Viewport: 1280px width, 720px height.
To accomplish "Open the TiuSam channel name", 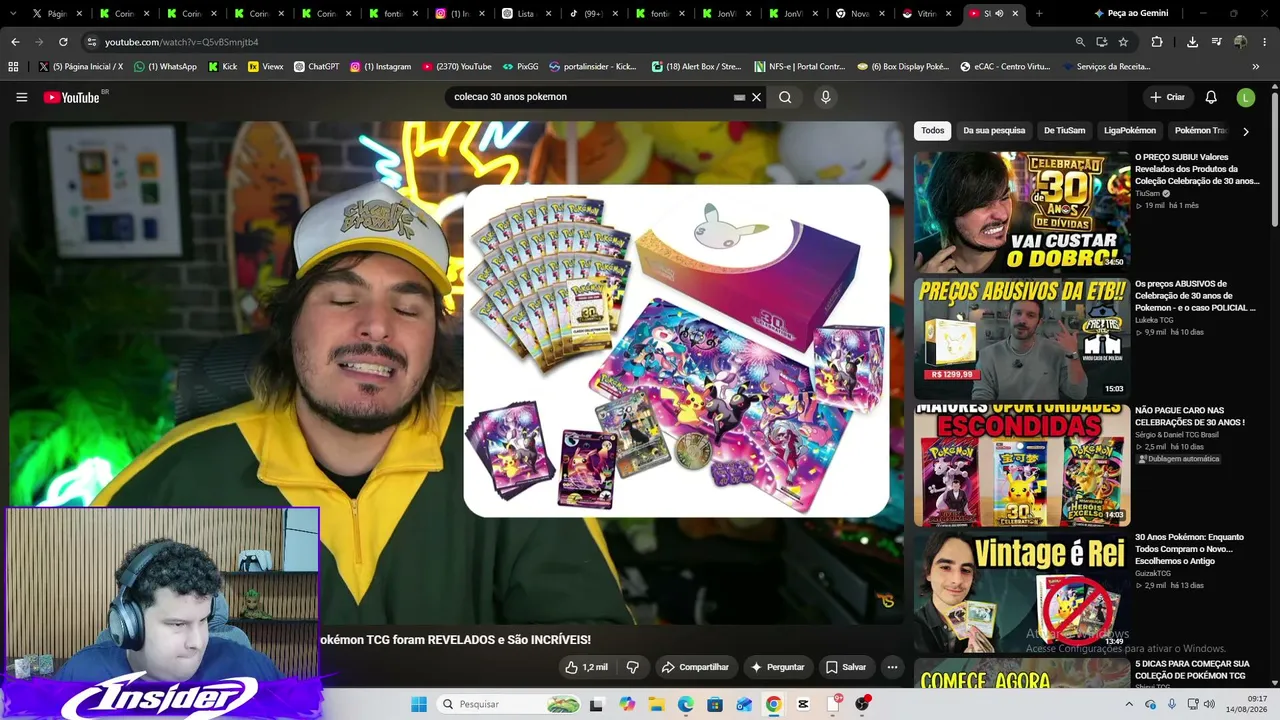I will coord(1147,193).
